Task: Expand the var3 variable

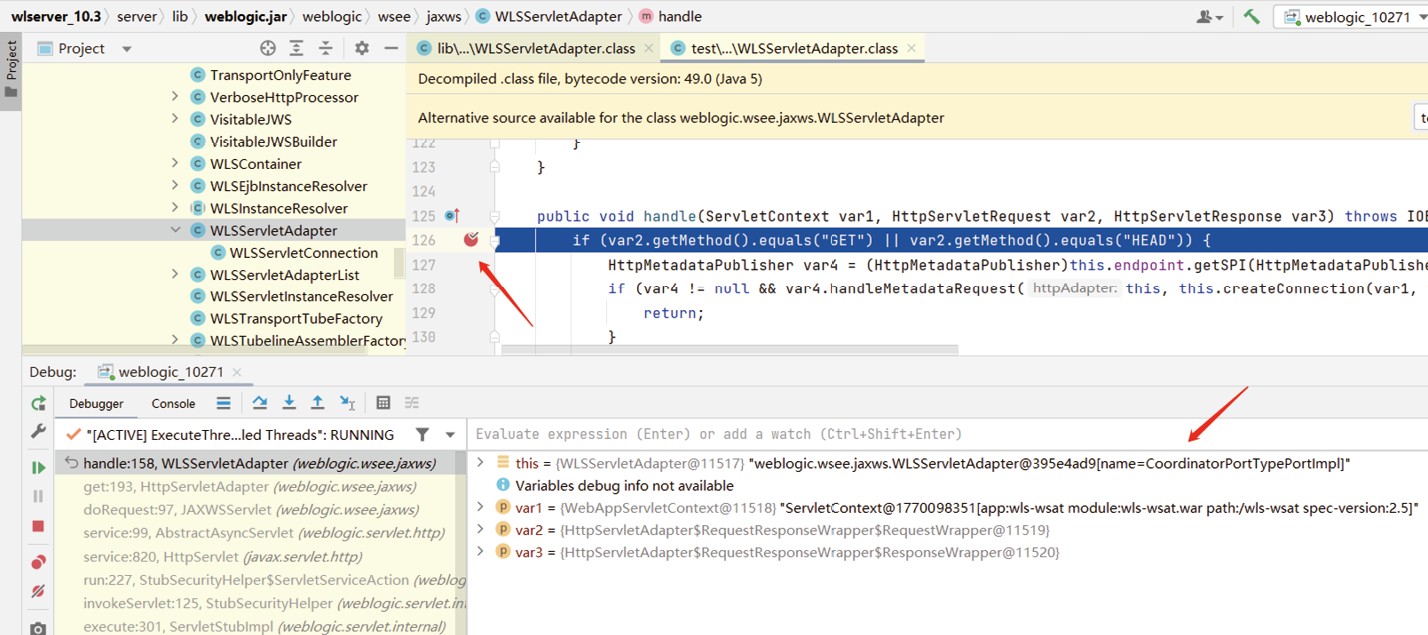Action: pos(480,551)
